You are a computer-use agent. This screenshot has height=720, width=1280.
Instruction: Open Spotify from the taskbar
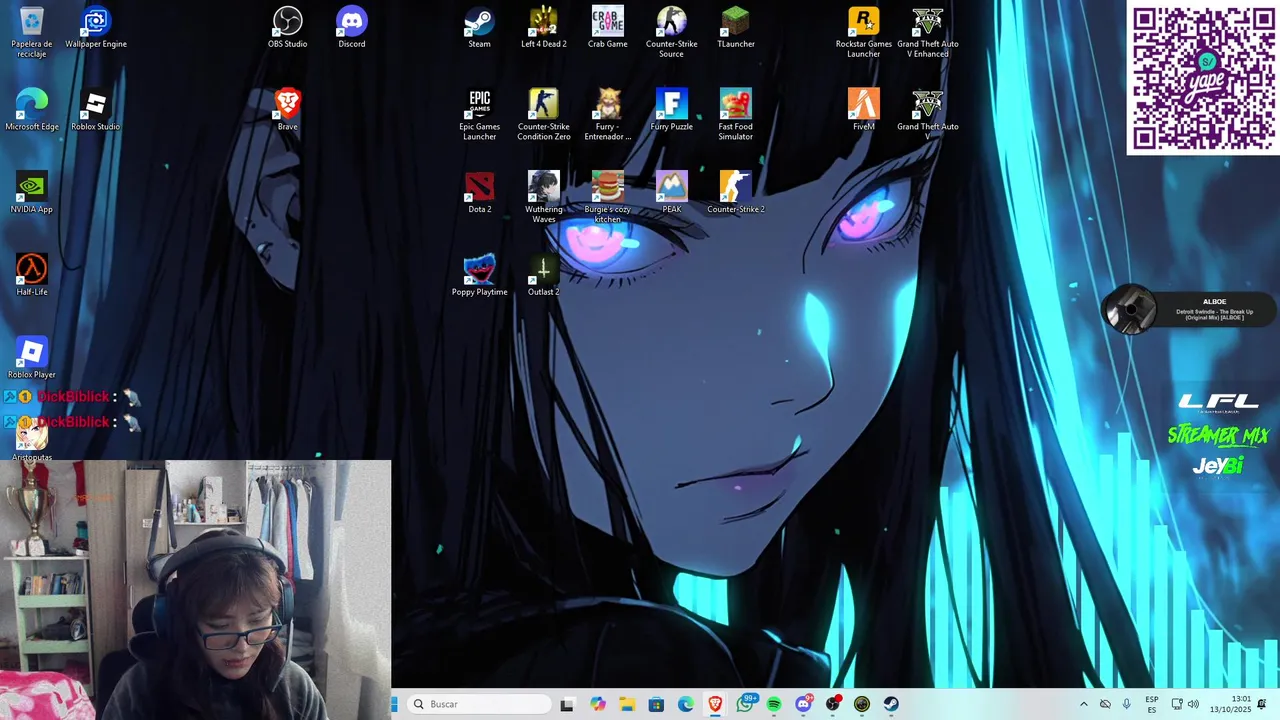[x=774, y=704]
